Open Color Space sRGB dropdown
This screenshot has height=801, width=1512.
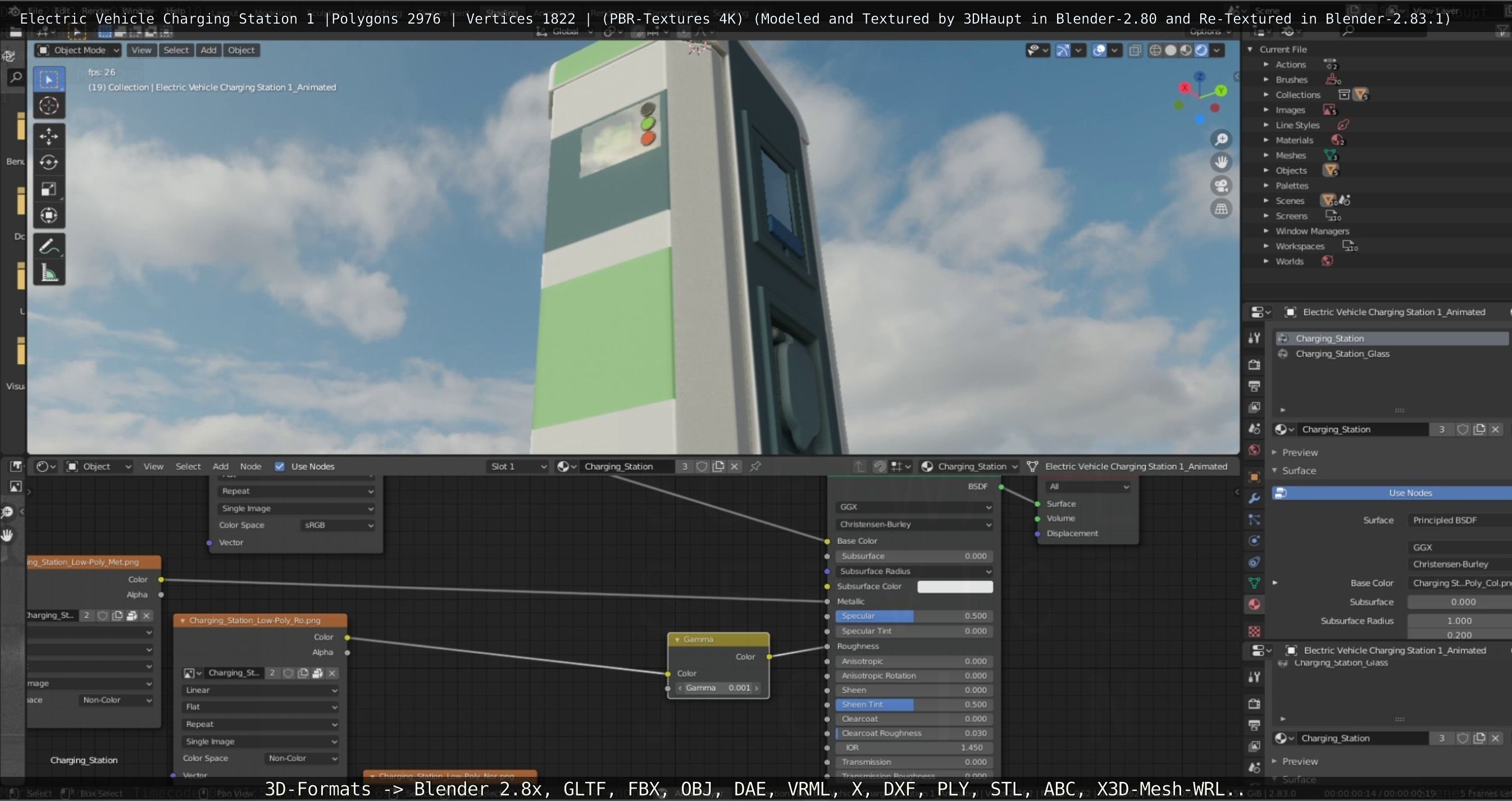338,525
